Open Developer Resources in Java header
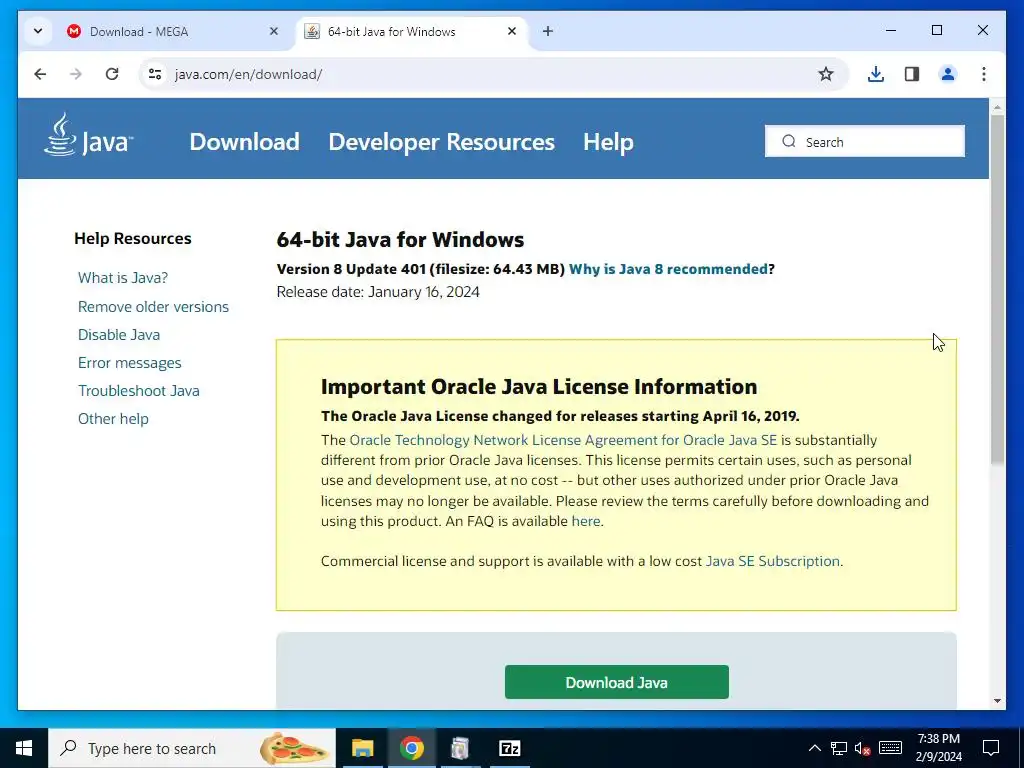This screenshot has width=1024, height=768. pos(441,142)
